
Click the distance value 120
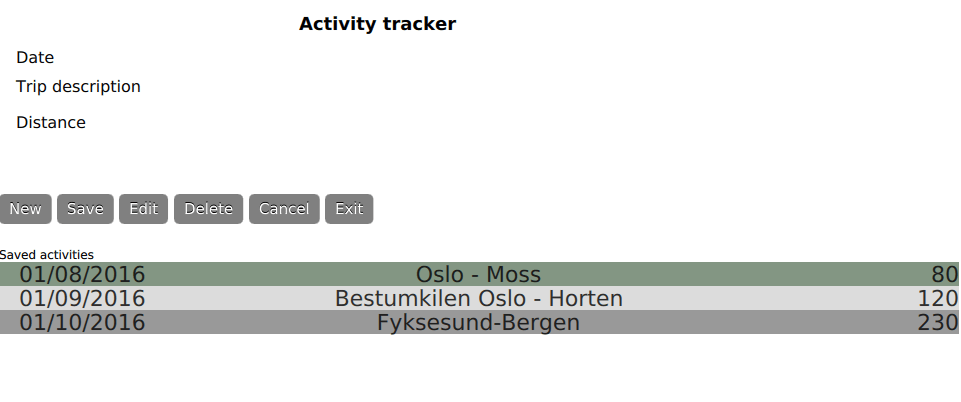(937, 298)
